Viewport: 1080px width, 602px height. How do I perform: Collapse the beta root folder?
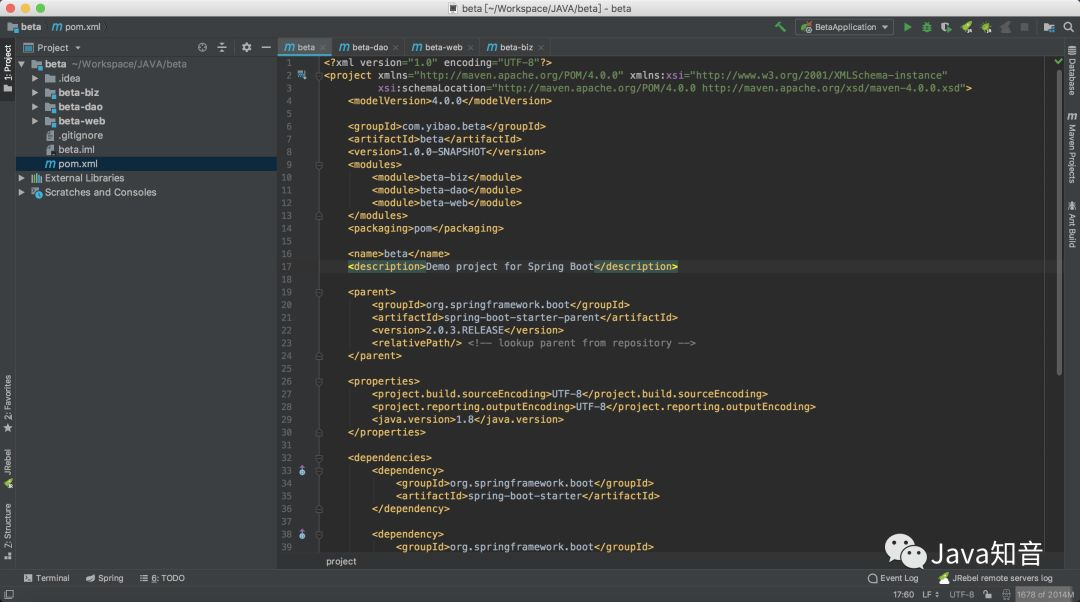coord(22,64)
